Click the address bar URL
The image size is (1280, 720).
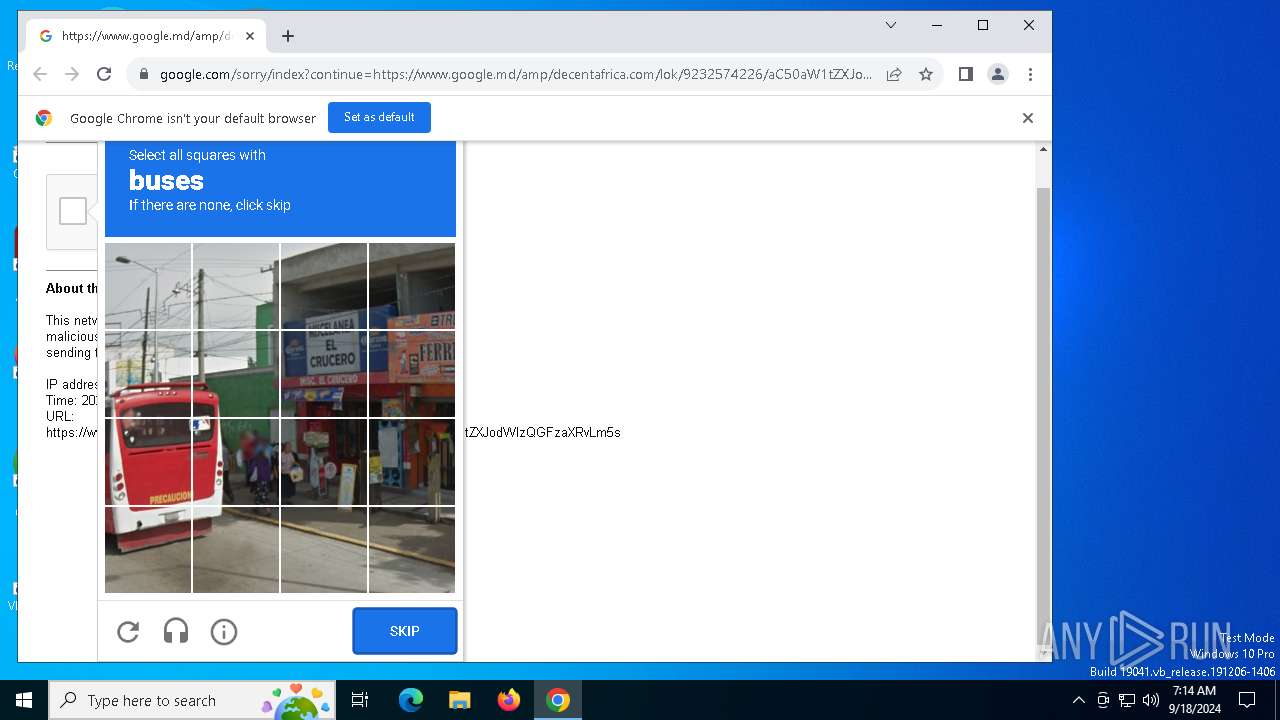coord(516,74)
